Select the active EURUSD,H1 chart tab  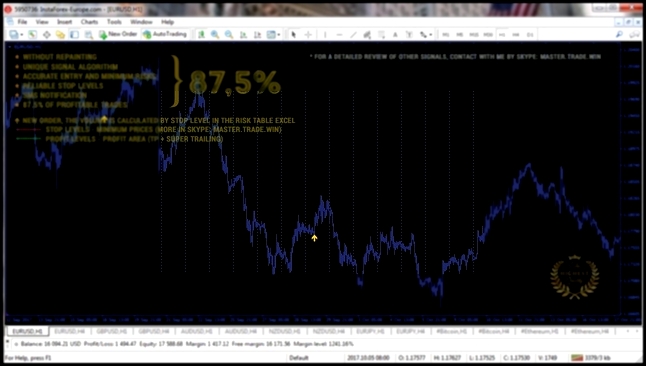27,331
